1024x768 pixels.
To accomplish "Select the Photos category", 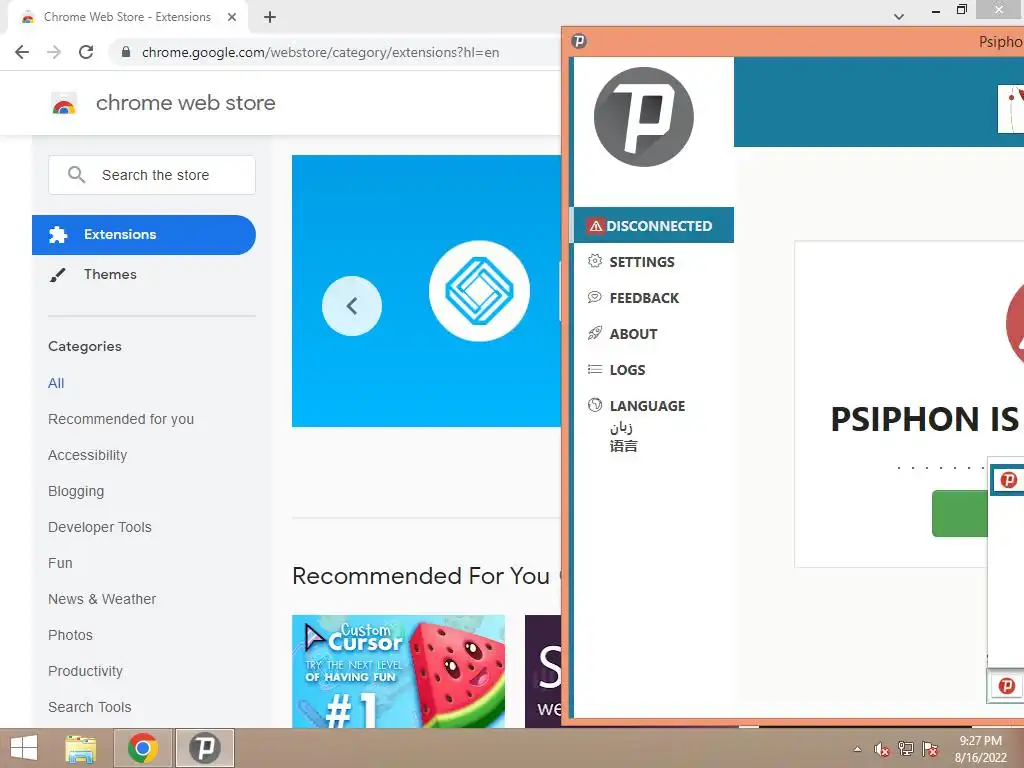I will click(70, 635).
